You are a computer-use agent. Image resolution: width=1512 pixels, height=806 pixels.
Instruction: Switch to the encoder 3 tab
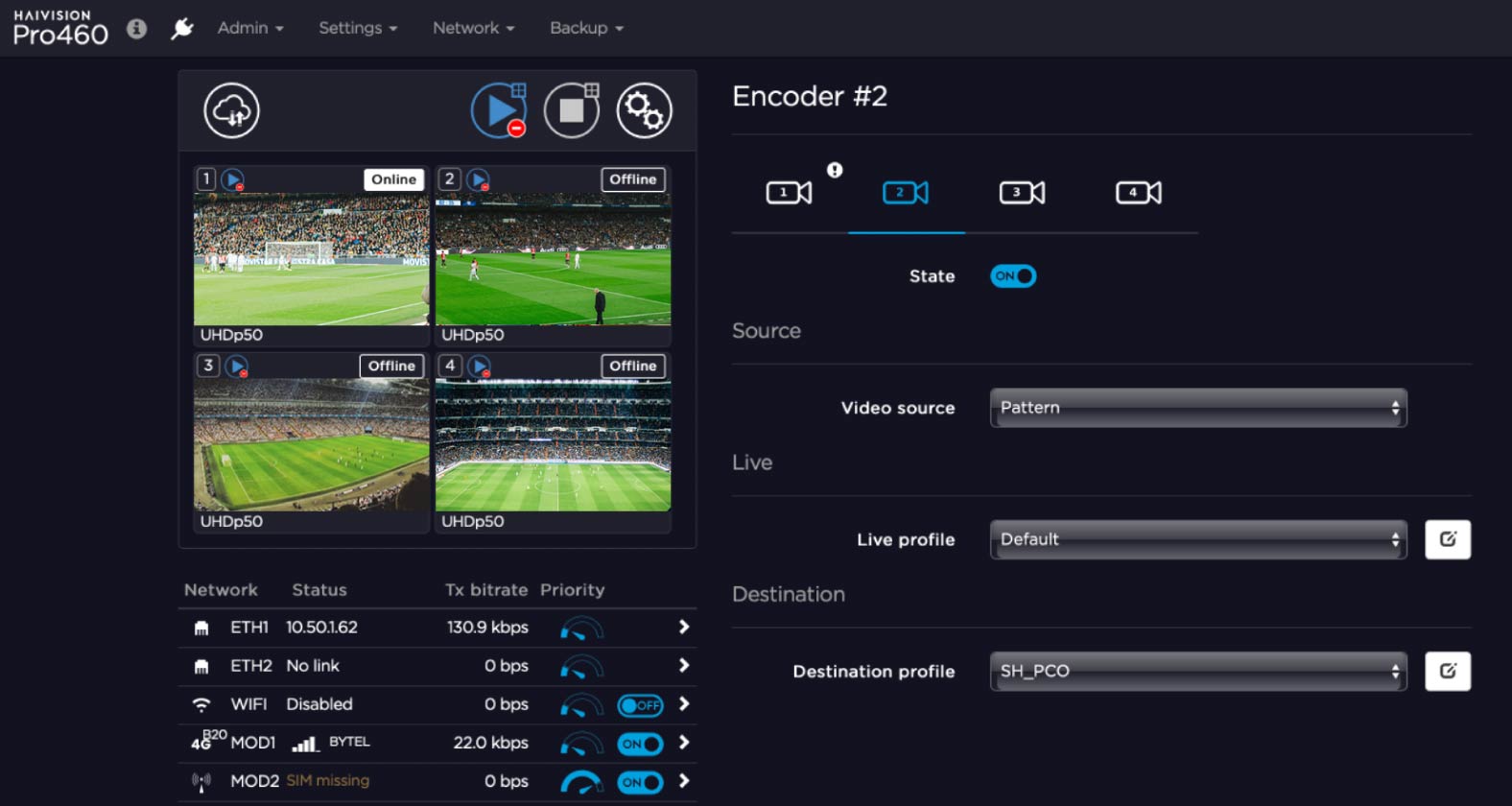1022,193
